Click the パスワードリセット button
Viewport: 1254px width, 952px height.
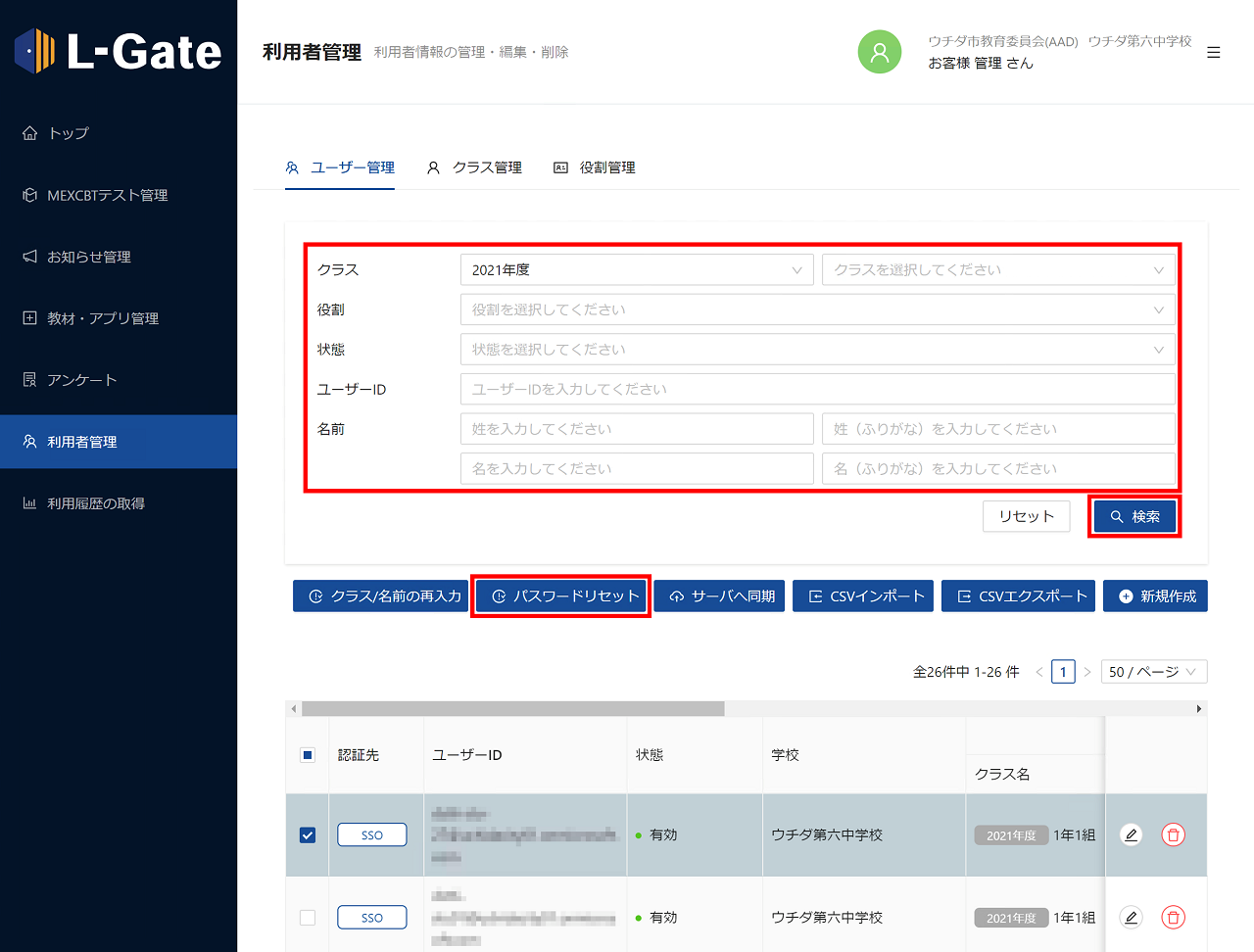tap(560, 595)
